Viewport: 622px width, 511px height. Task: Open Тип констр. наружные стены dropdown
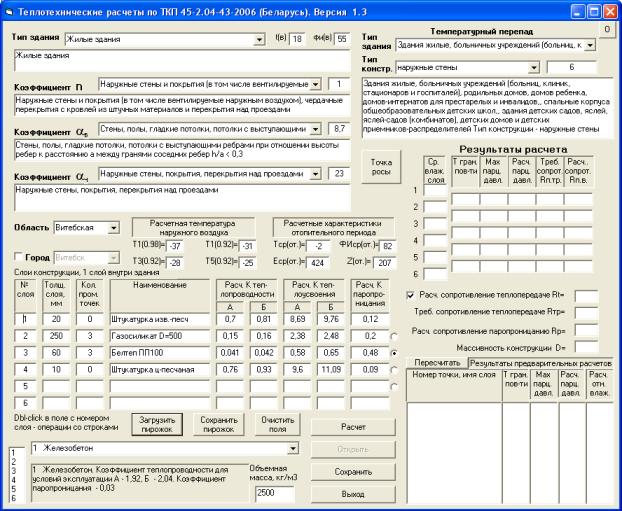click(534, 68)
